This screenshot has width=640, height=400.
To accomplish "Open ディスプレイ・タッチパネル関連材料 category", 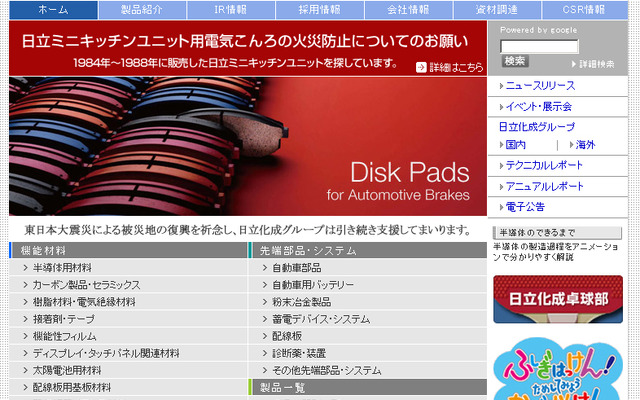I will click(x=106, y=353).
